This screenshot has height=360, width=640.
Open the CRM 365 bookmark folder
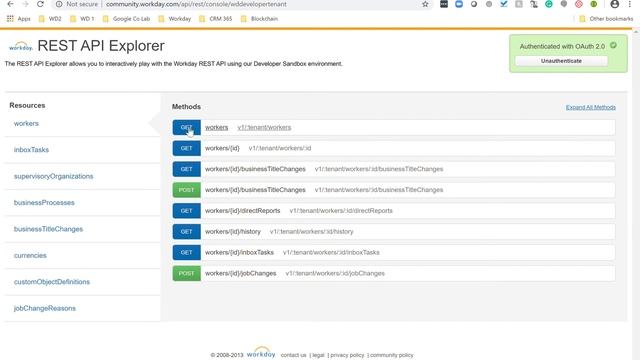(215, 19)
